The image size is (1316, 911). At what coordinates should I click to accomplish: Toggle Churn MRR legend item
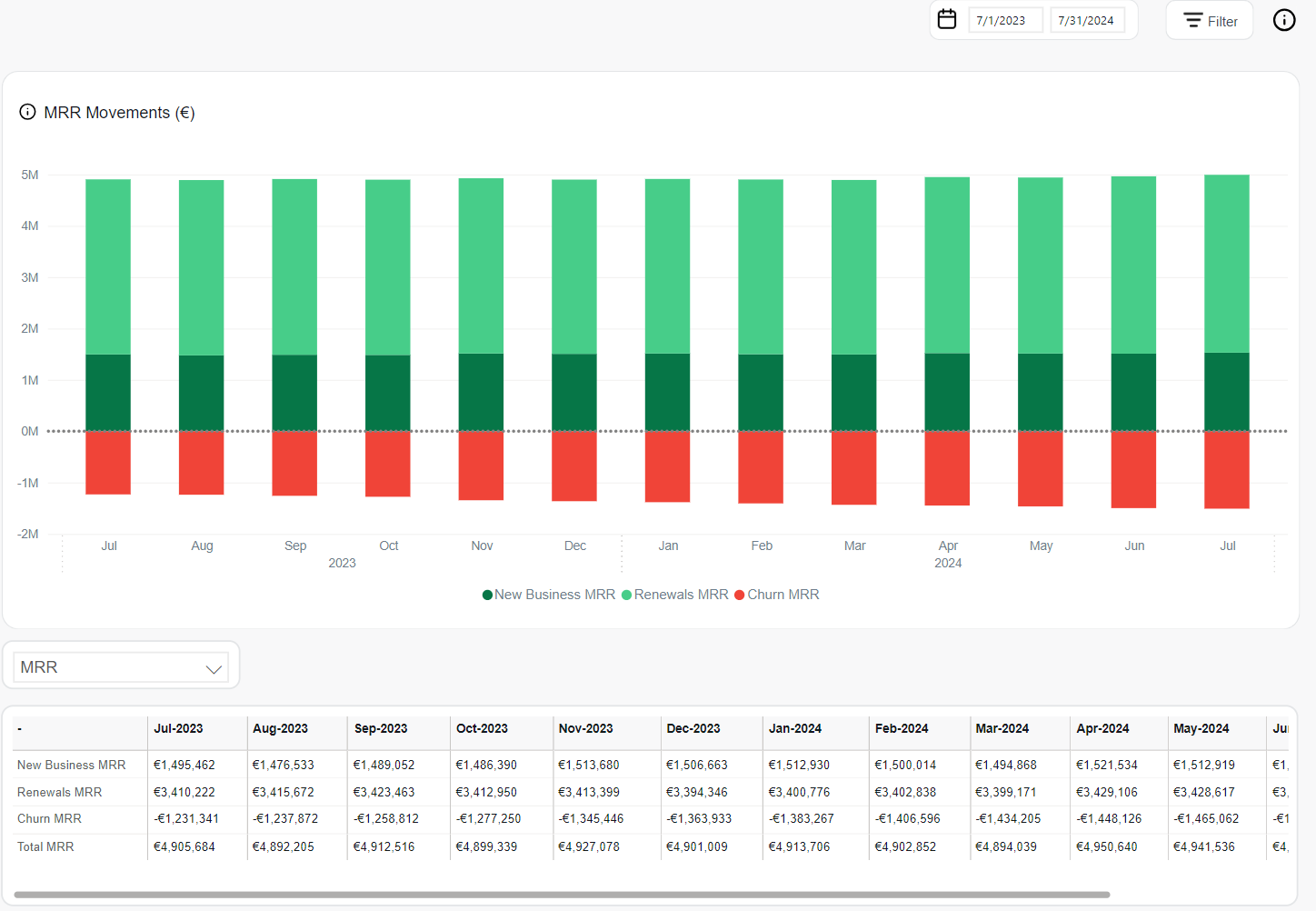(x=777, y=595)
